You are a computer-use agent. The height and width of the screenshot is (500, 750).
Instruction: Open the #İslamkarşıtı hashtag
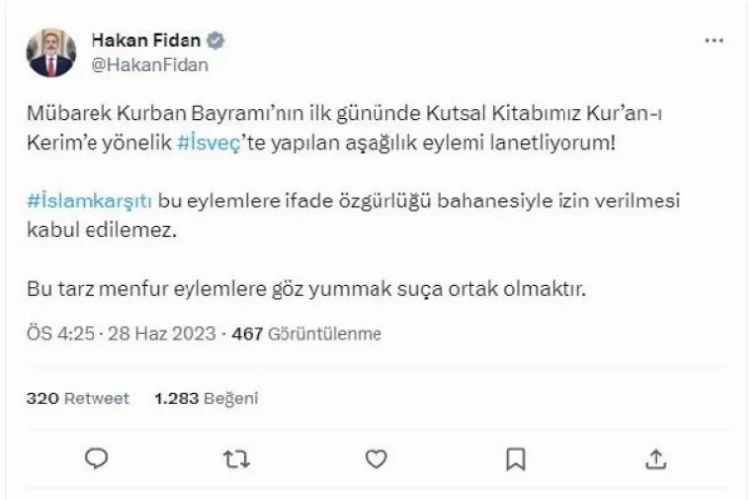(90, 200)
